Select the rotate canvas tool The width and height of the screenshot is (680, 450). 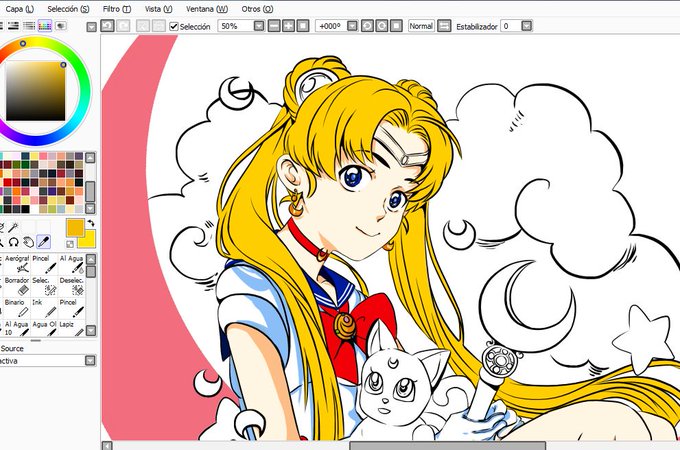point(14,242)
